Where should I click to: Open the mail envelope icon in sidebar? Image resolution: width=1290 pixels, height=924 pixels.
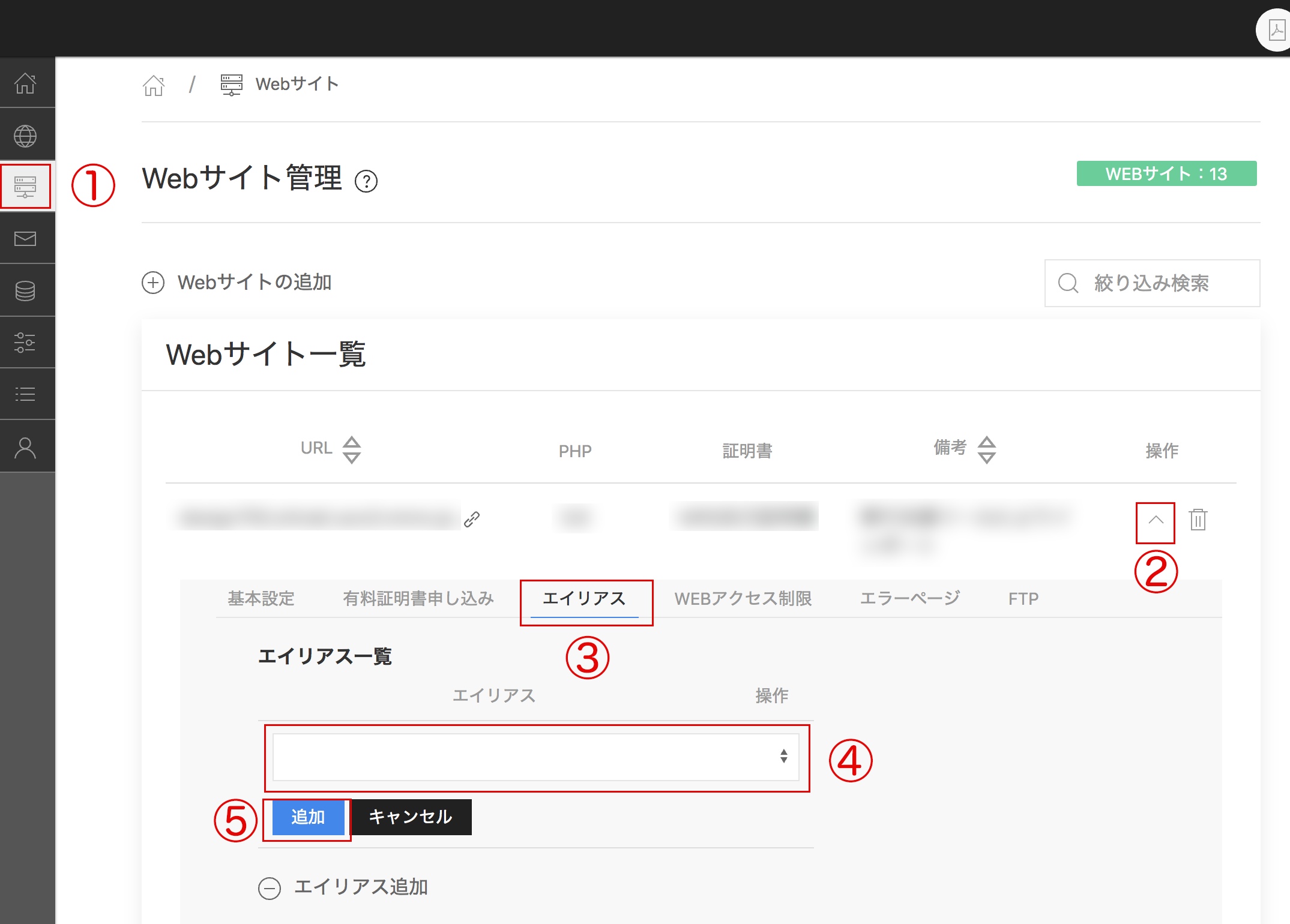tap(25, 239)
